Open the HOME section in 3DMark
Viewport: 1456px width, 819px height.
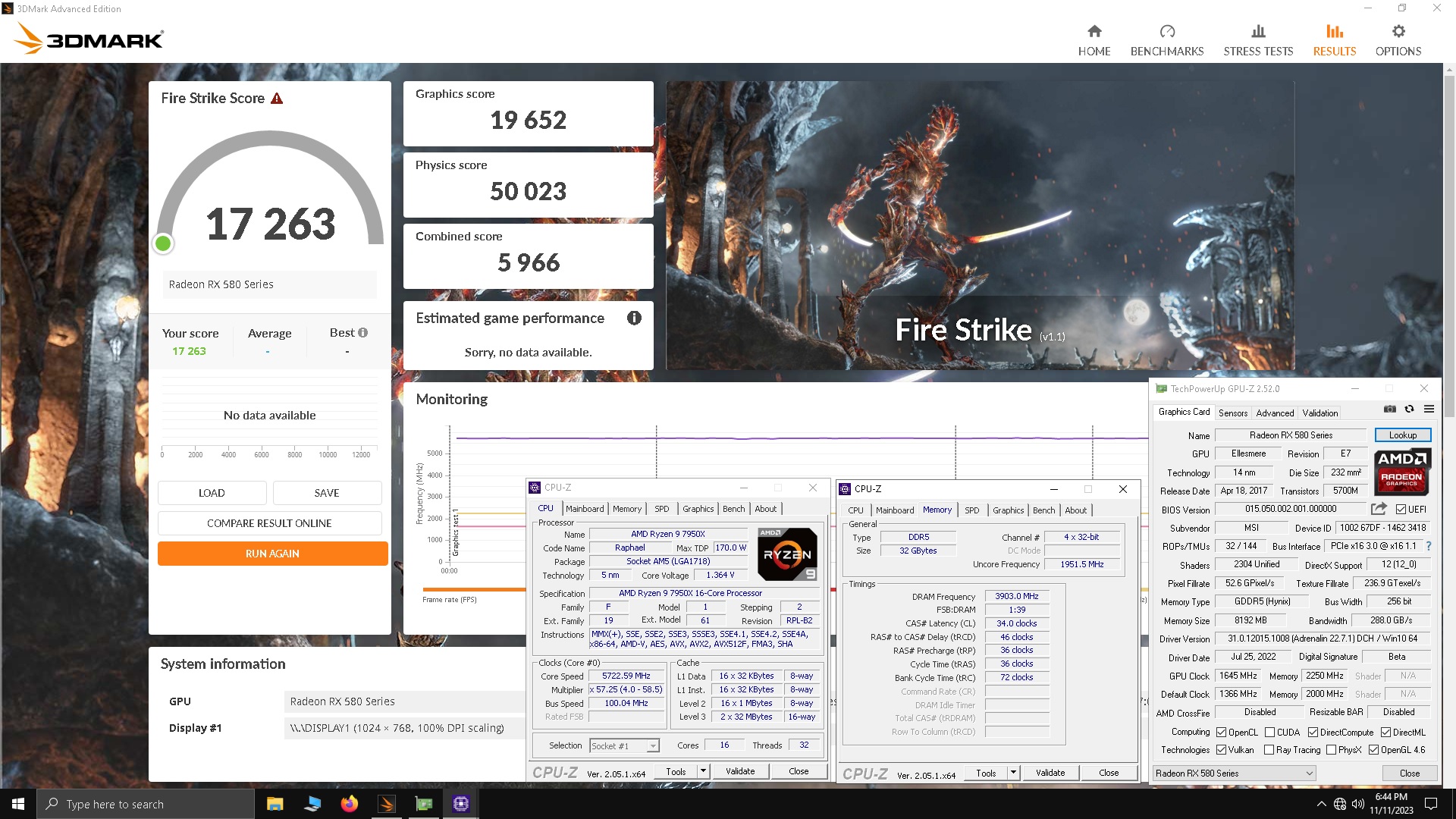coord(1094,40)
